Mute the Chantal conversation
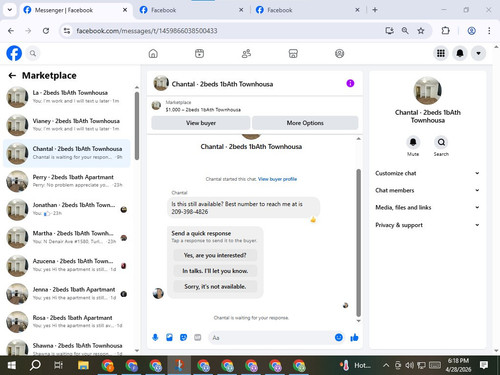The height and width of the screenshot is (375, 500). point(413,142)
